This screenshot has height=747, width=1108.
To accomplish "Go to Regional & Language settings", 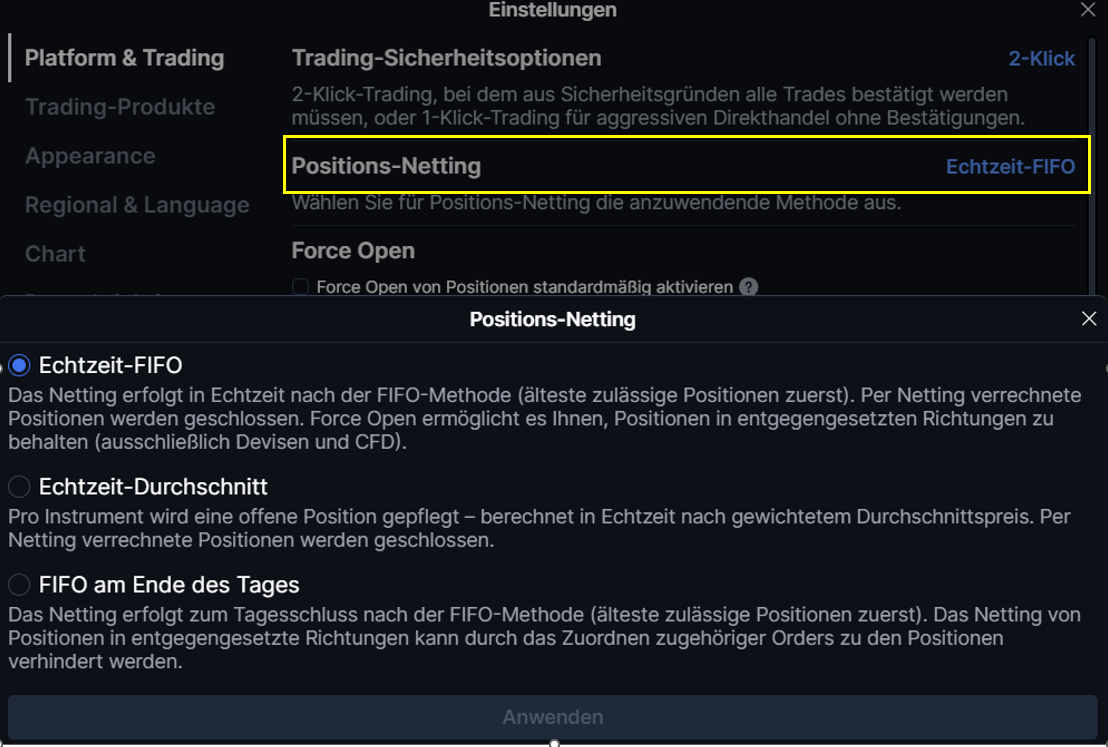I will (137, 205).
